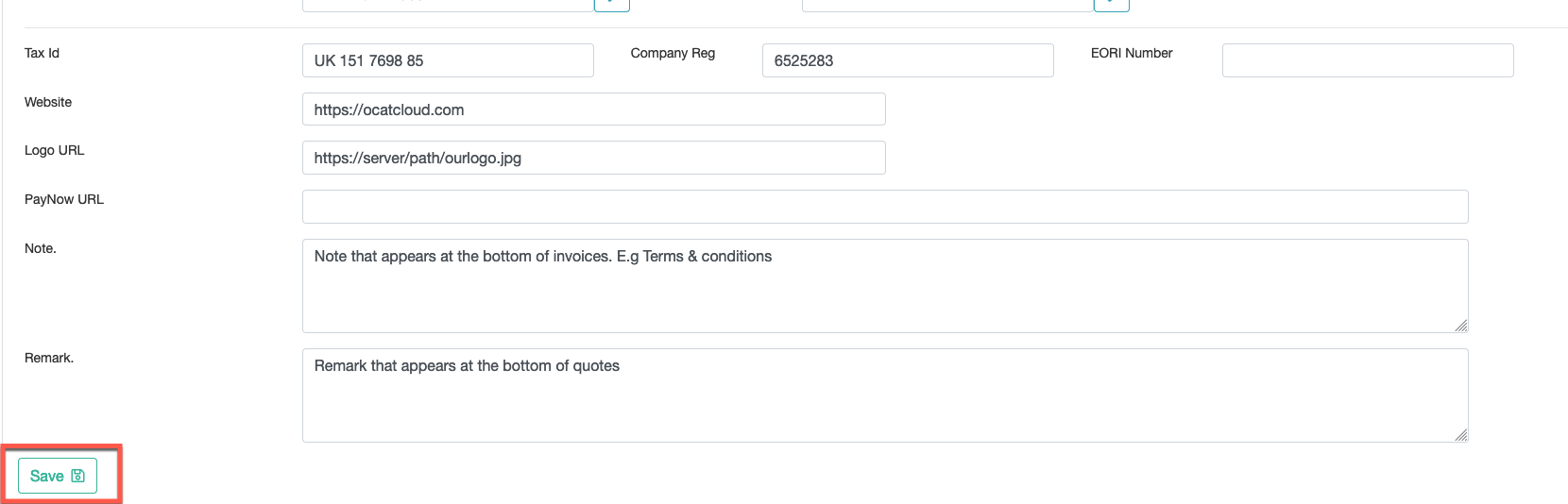Click the empty PayNow URL field
Viewport: 1568px width, 504px height.
(884, 207)
